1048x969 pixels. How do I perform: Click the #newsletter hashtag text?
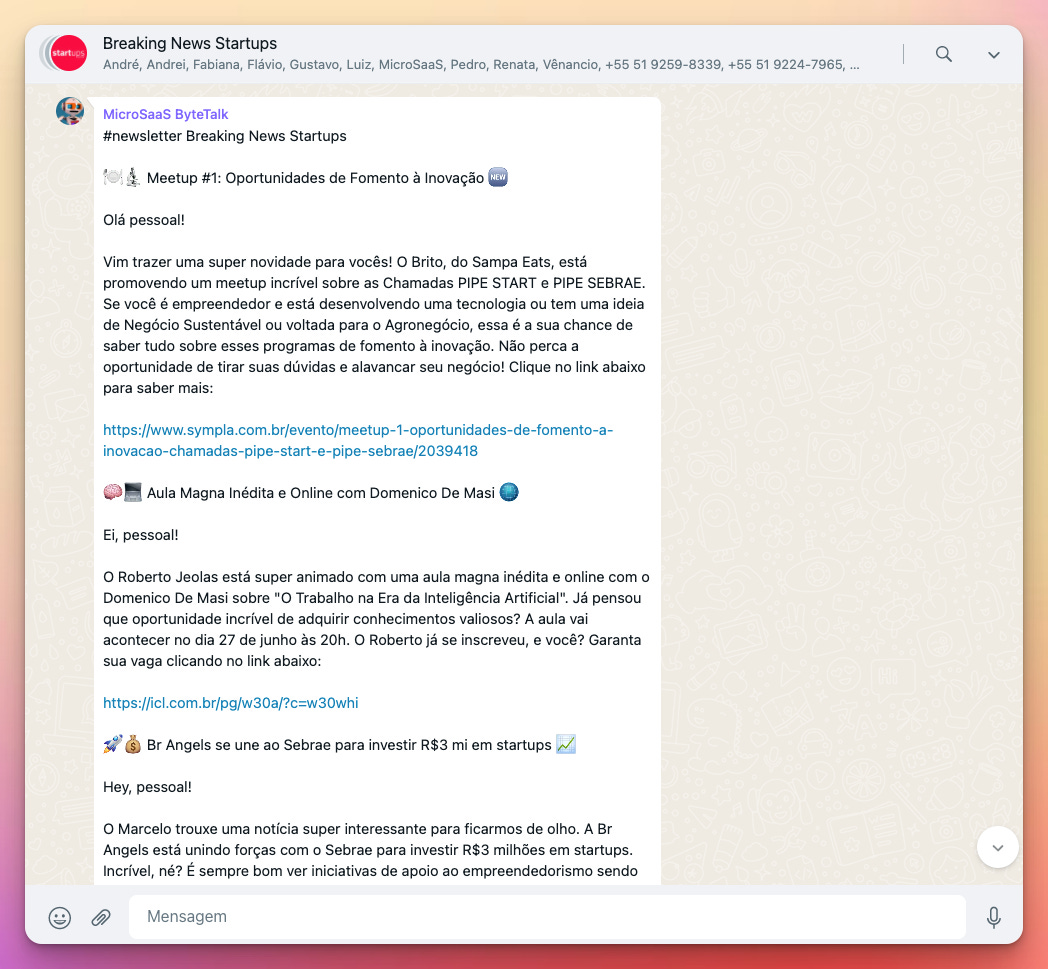pos(142,136)
